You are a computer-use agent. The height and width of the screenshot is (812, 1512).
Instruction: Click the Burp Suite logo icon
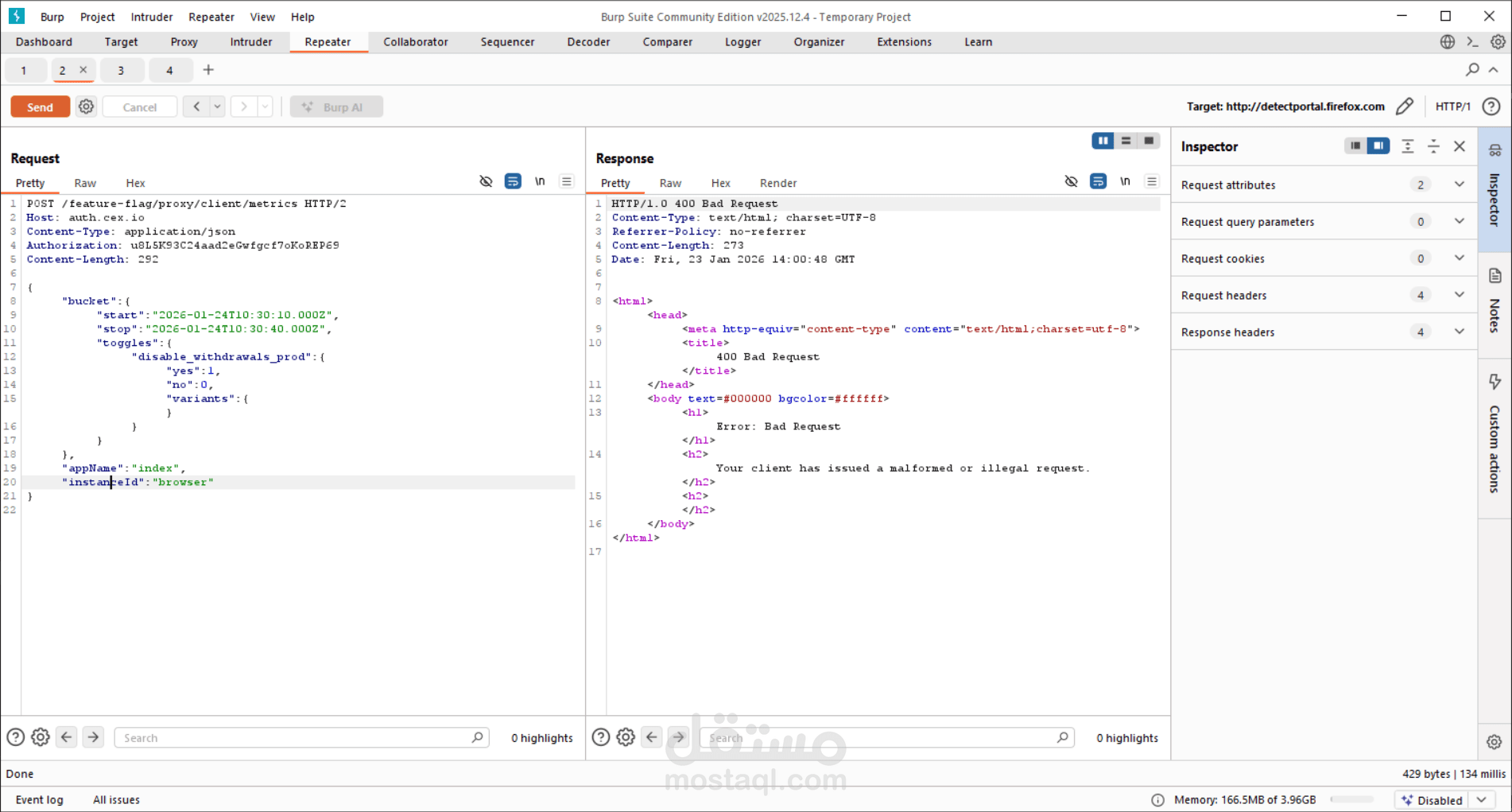[17, 16]
